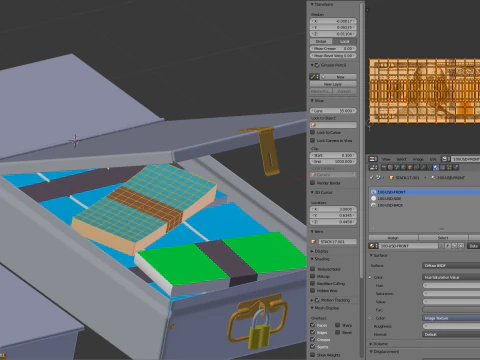The image size is (480, 360).
Task: Switch to the Render properties tab icon
Action: point(384,167)
